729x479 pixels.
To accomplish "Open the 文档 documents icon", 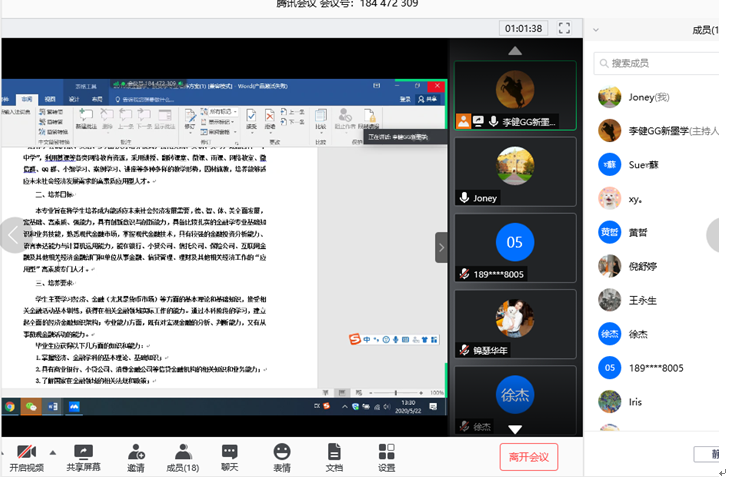I will point(334,456).
